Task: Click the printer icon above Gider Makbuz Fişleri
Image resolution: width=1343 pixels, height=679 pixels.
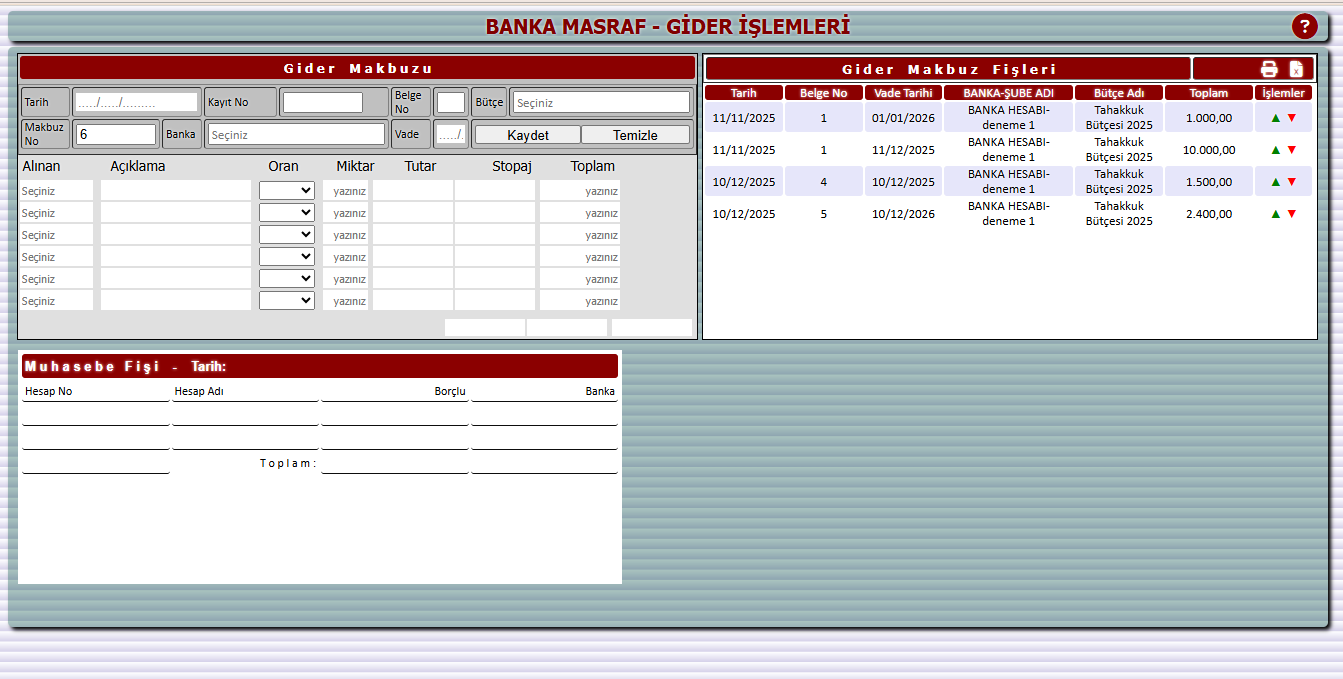Action: [x=1269, y=69]
